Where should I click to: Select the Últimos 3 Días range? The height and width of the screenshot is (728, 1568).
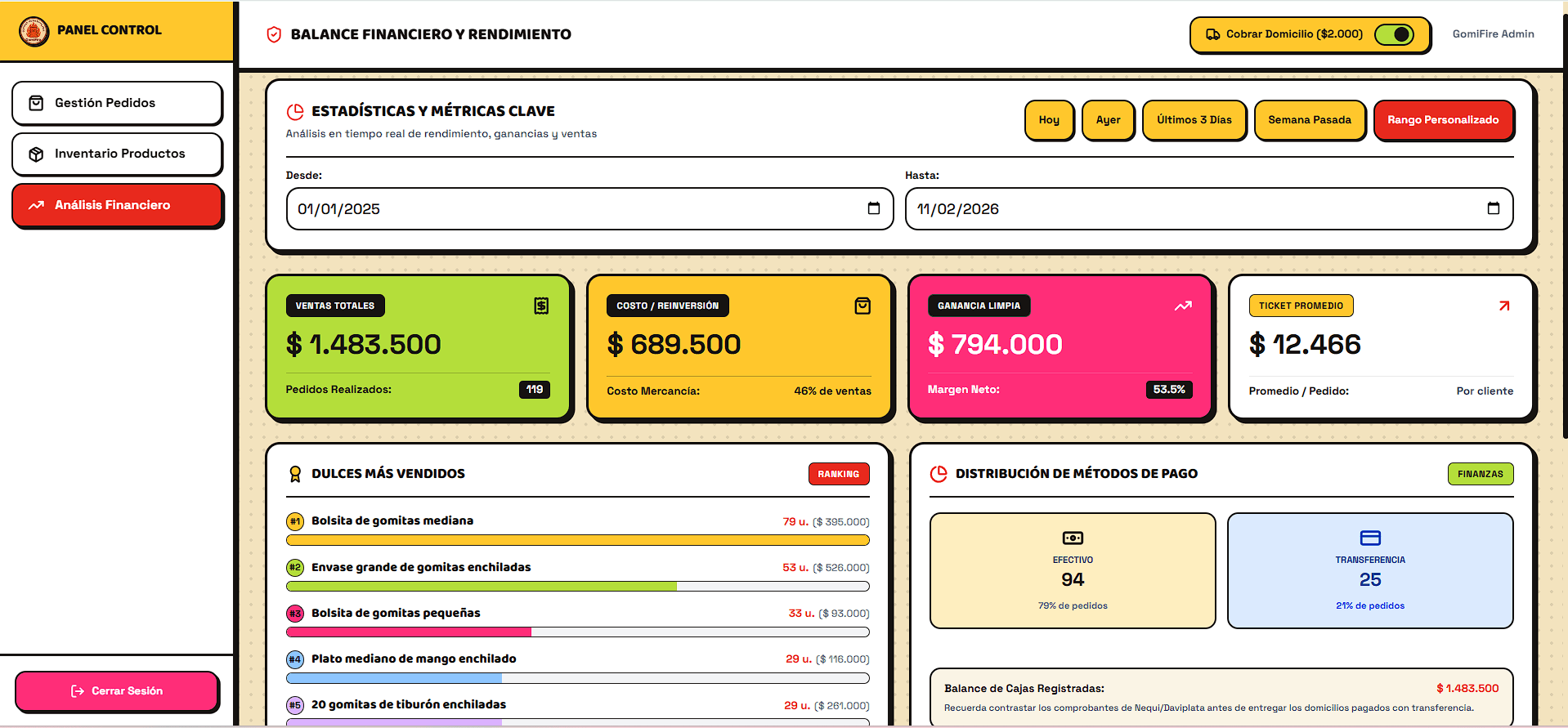pos(1194,120)
